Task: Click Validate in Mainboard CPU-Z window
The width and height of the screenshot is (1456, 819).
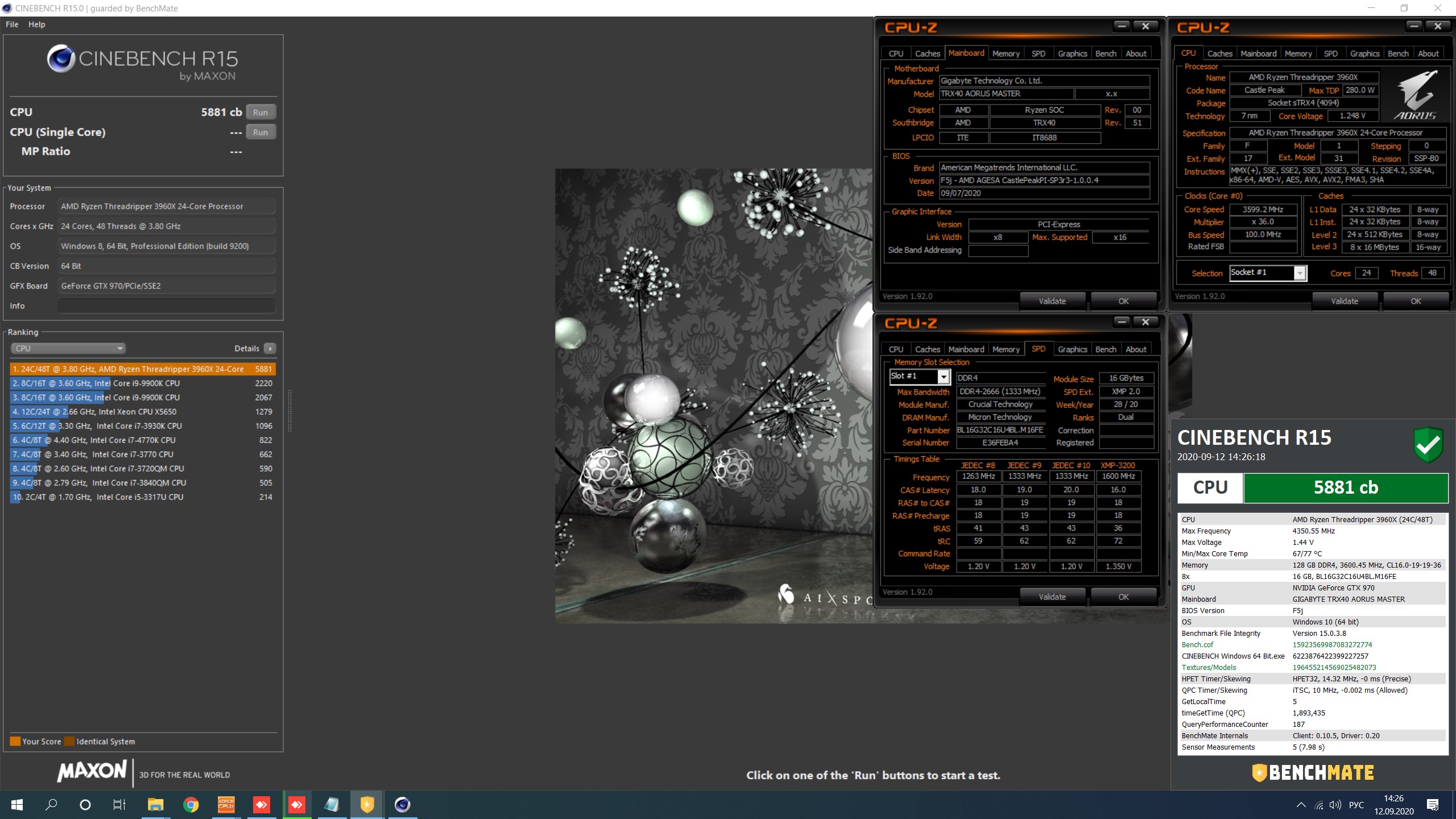Action: (x=1052, y=301)
